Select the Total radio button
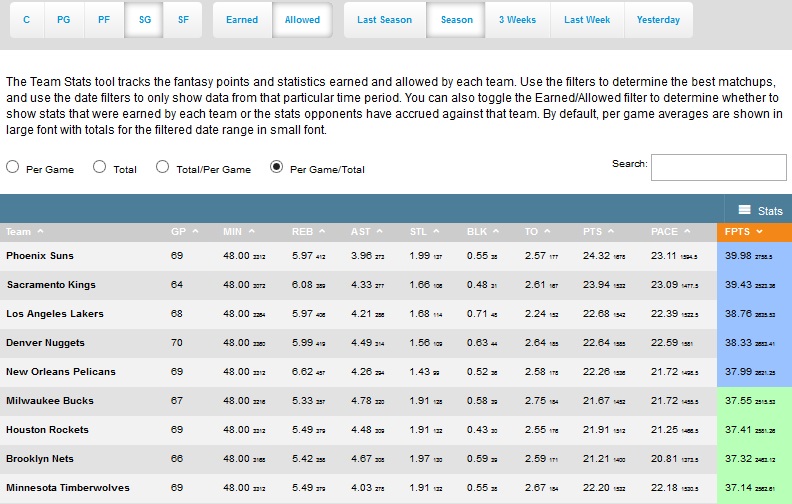The height and width of the screenshot is (504, 792). pyautogui.click(x=100, y=167)
